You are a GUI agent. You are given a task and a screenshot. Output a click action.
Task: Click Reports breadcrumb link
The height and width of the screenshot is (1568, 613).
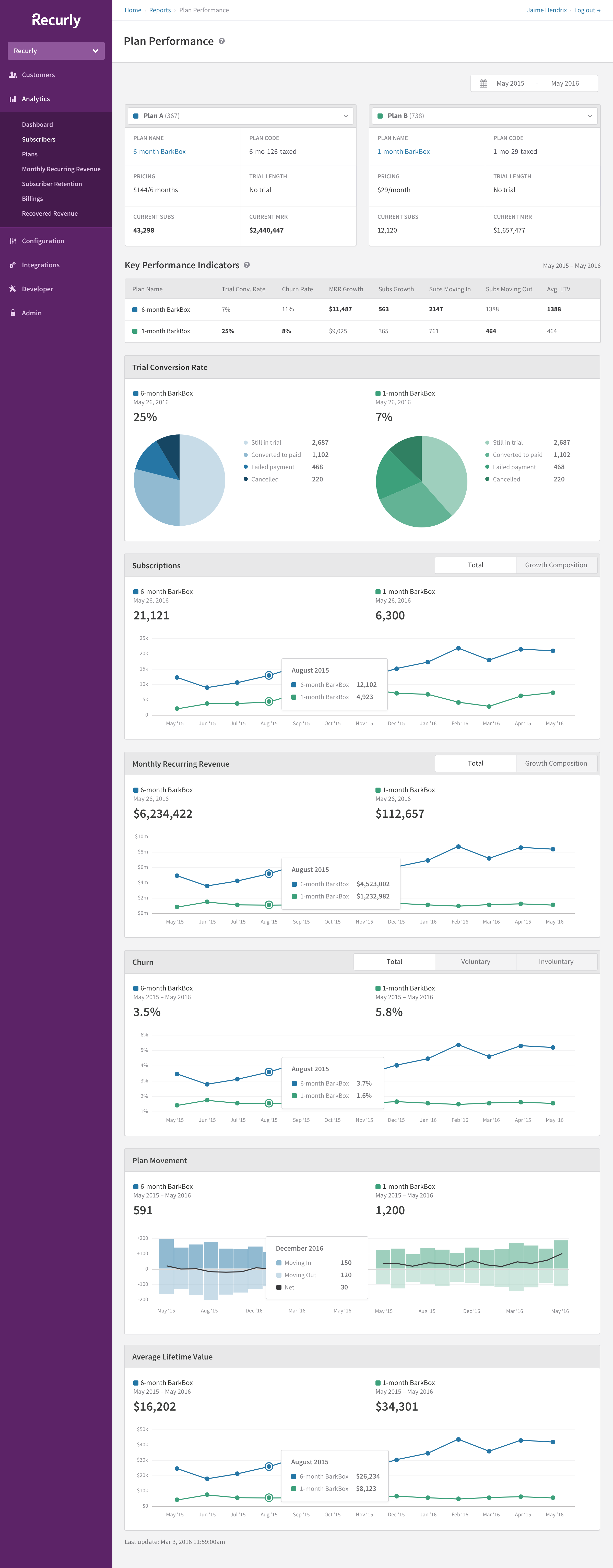point(160,10)
